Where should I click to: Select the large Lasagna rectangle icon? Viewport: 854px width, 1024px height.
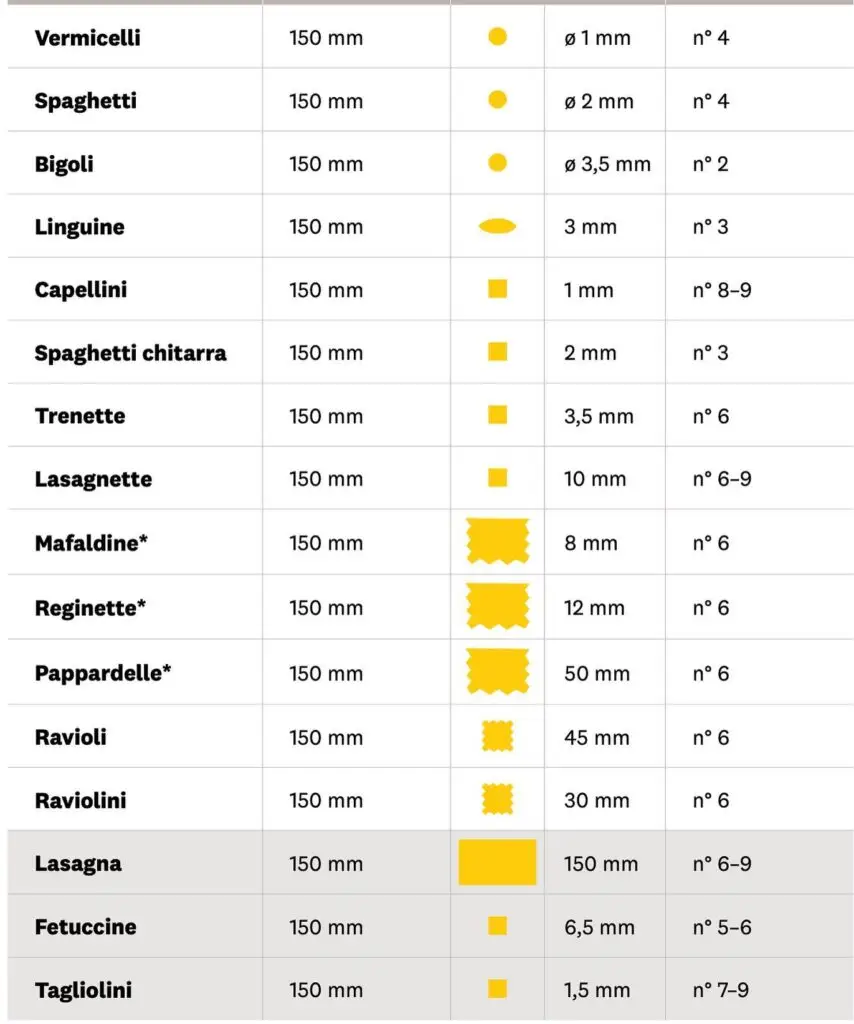[497, 862]
